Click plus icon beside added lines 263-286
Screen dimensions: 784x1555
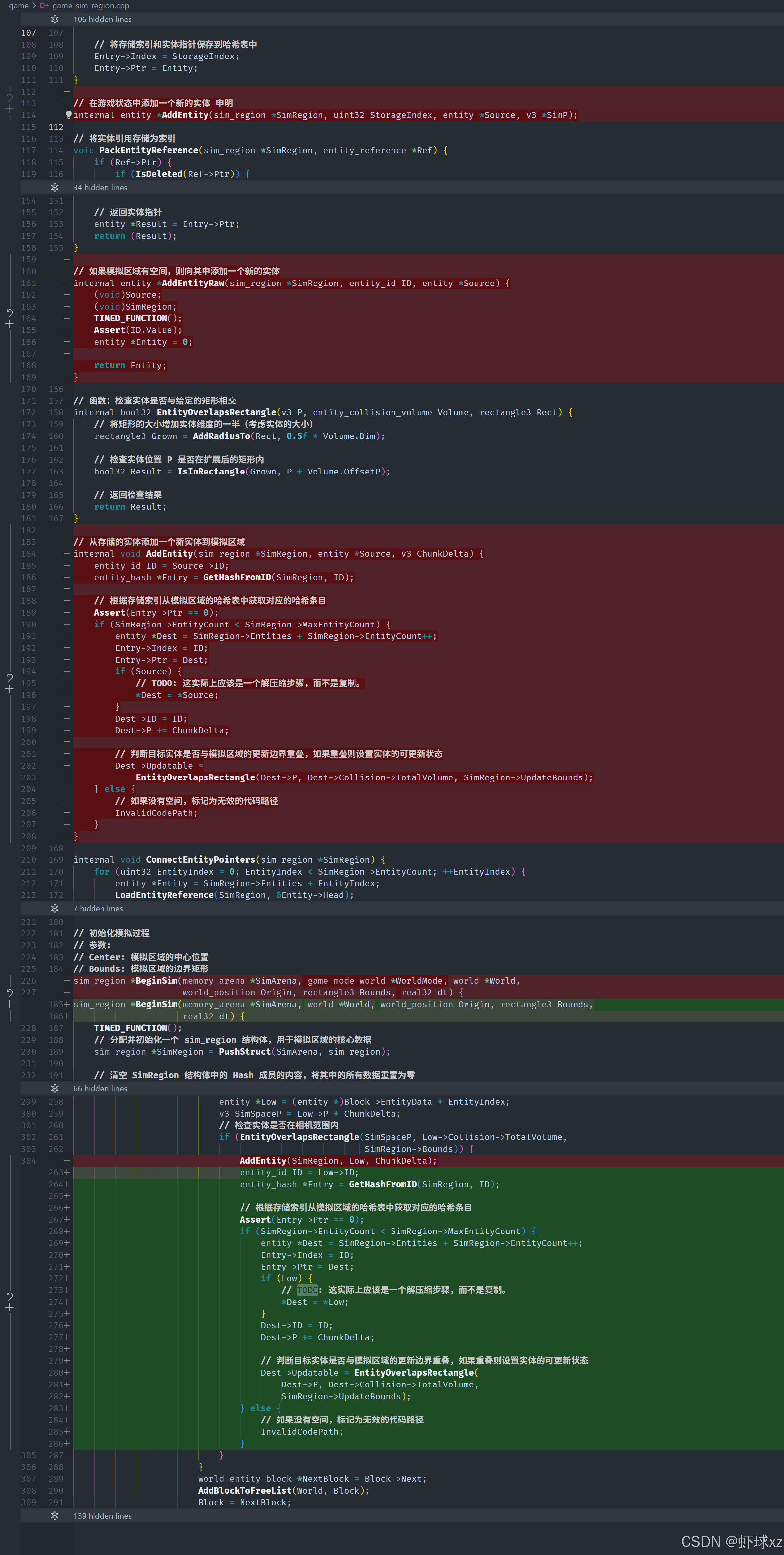(9, 1308)
